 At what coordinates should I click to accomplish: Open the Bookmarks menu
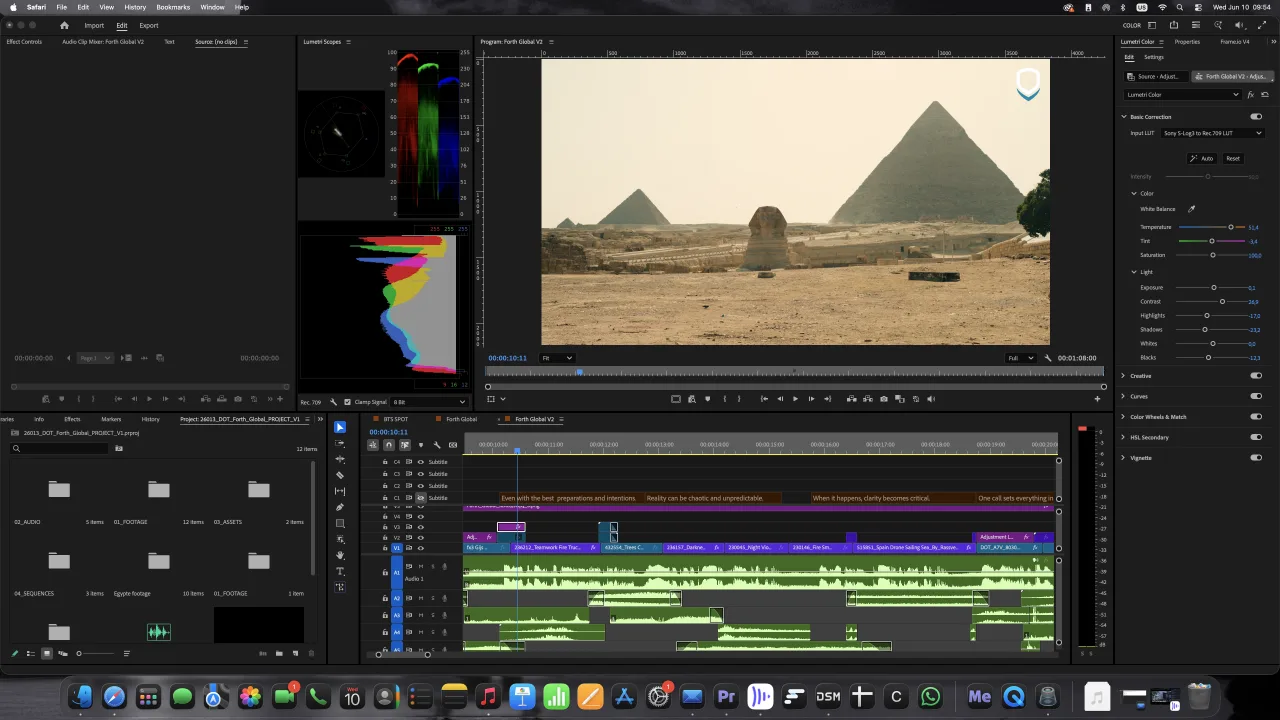click(x=173, y=7)
